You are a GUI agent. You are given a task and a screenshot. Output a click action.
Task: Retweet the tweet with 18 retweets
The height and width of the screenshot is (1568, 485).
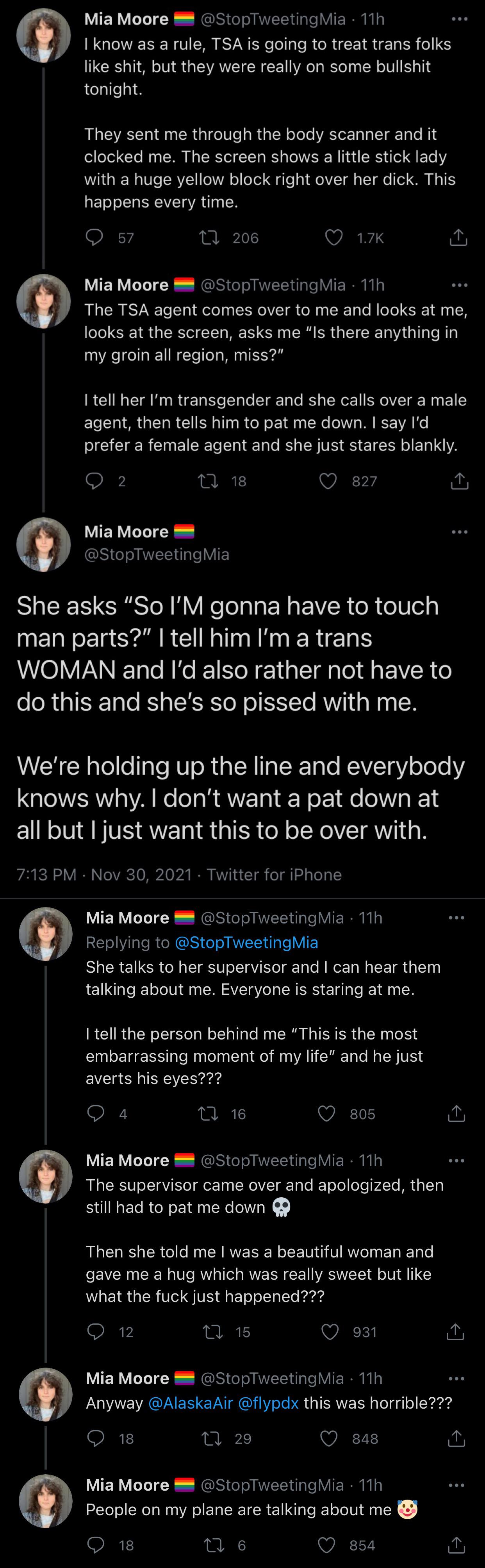pyautogui.click(x=208, y=482)
